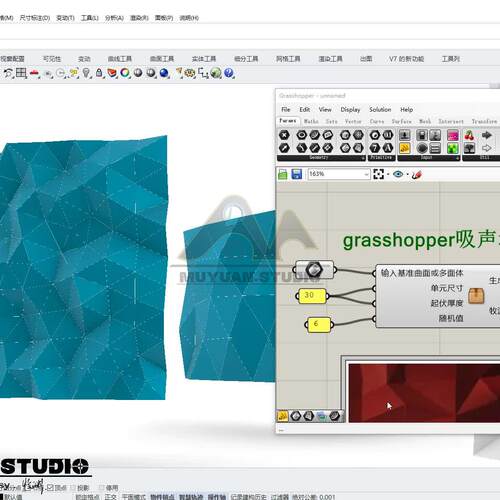
Task: Select the green Colour Swatch icon in Input panel
Action: [453, 148]
